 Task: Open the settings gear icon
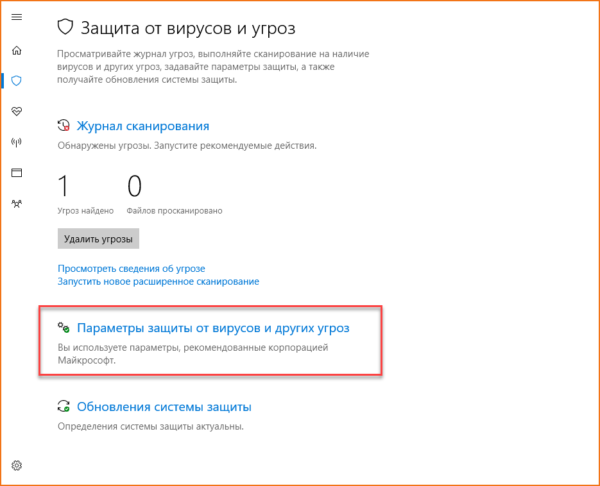point(16,465)
